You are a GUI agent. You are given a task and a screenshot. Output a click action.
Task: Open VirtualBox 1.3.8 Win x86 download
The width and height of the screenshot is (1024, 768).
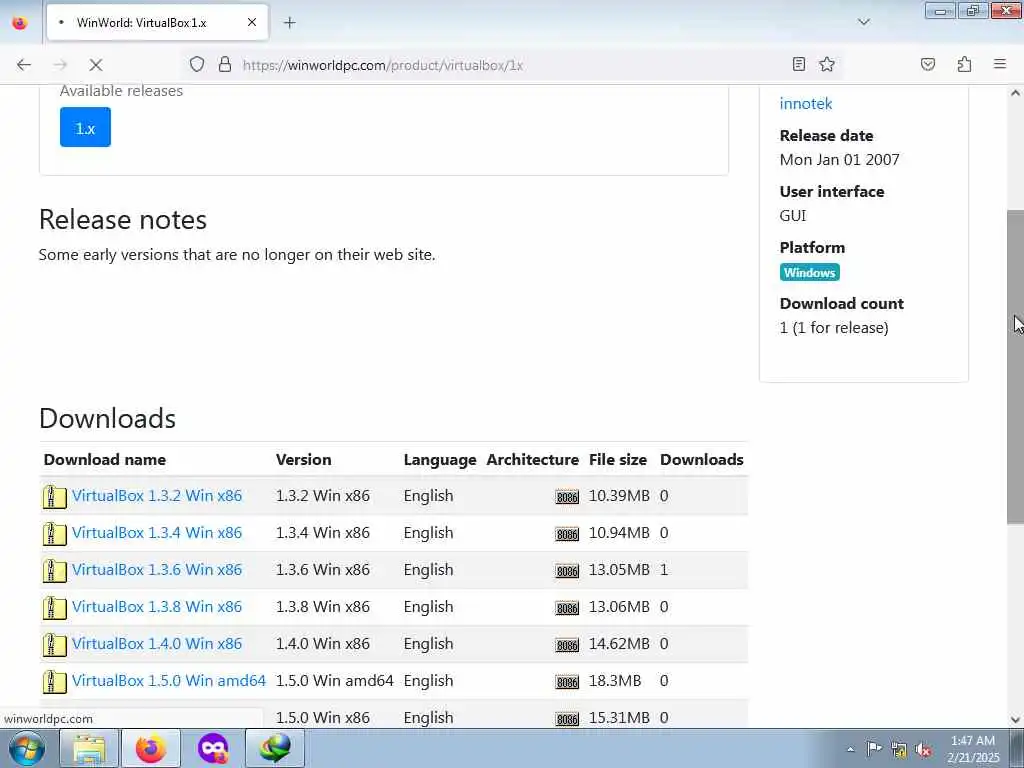157,607
